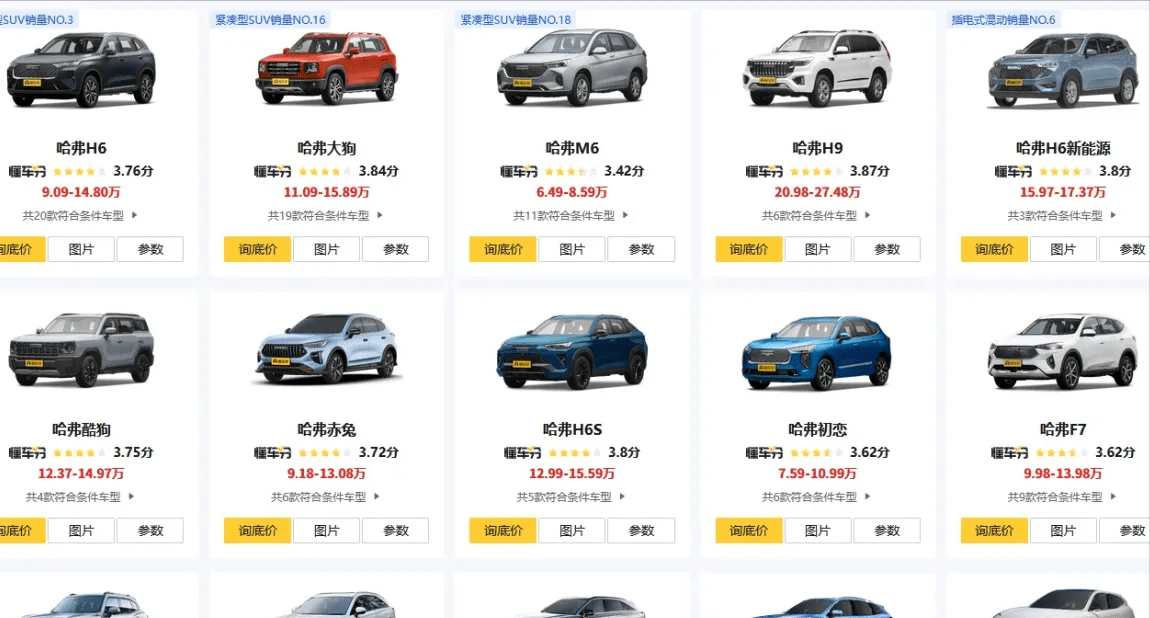Viewport: 1150px width, 618px height.
Task: Open the blue 哈弗H6新能源 car image
Action: click(x=1063, y=70)
